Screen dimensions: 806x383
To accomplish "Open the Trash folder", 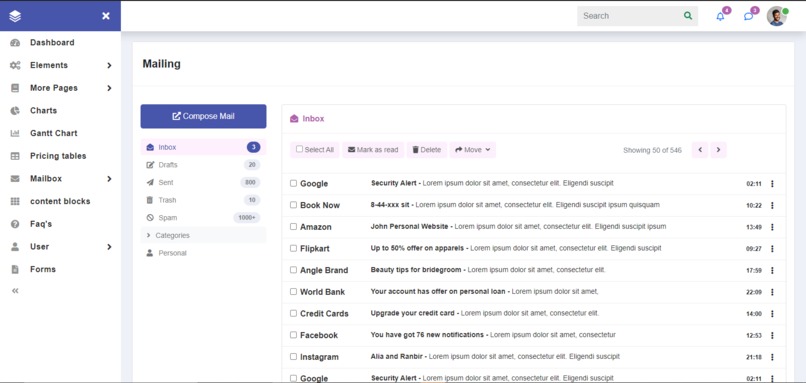I will pyautogui.click(x=204, y=200).
